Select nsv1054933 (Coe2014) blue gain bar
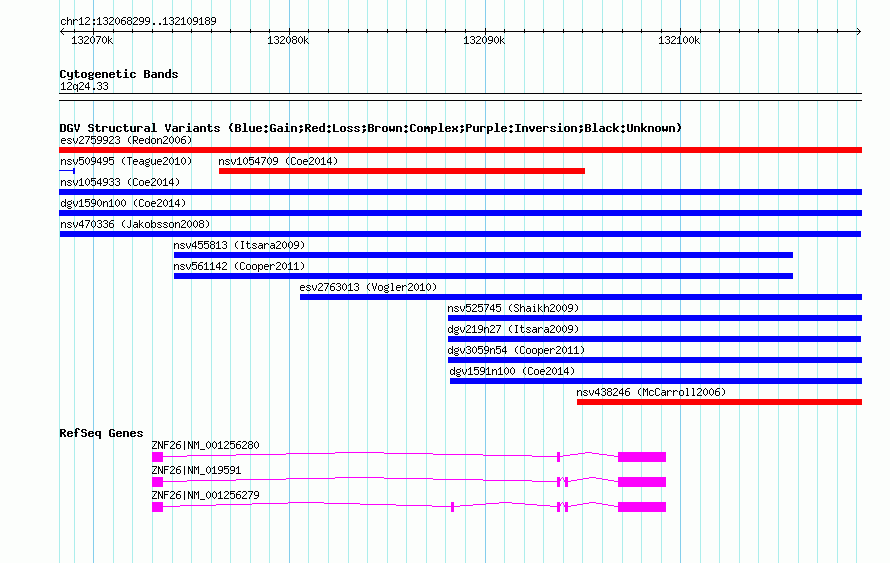890x563 pixels. pos(460,192)
